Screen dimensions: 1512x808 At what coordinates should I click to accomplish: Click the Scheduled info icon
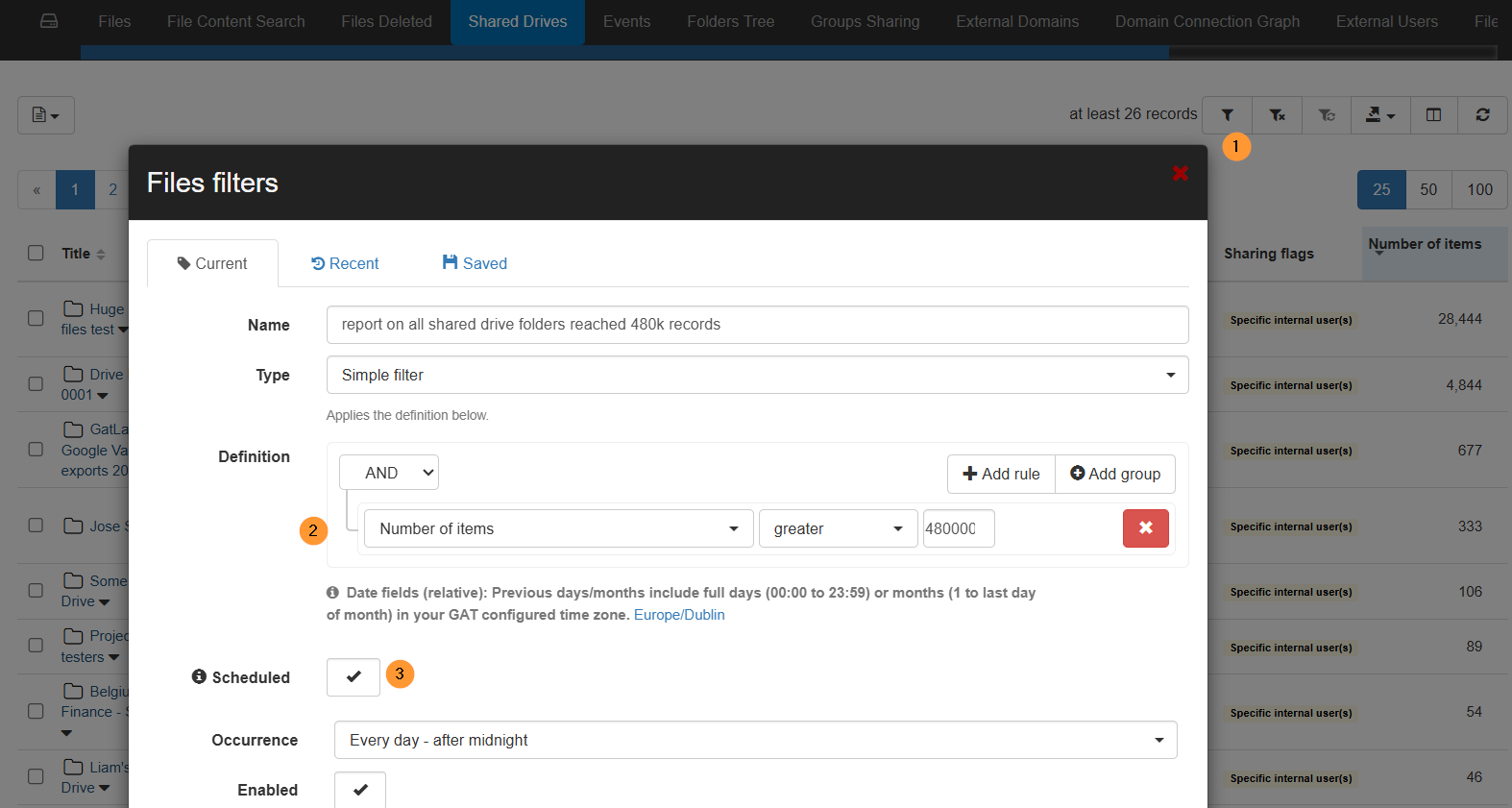(199, 676)
